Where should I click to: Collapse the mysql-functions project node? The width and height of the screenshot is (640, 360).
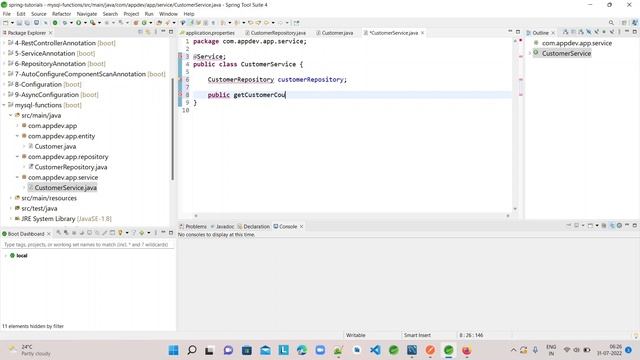click(4, 105)
